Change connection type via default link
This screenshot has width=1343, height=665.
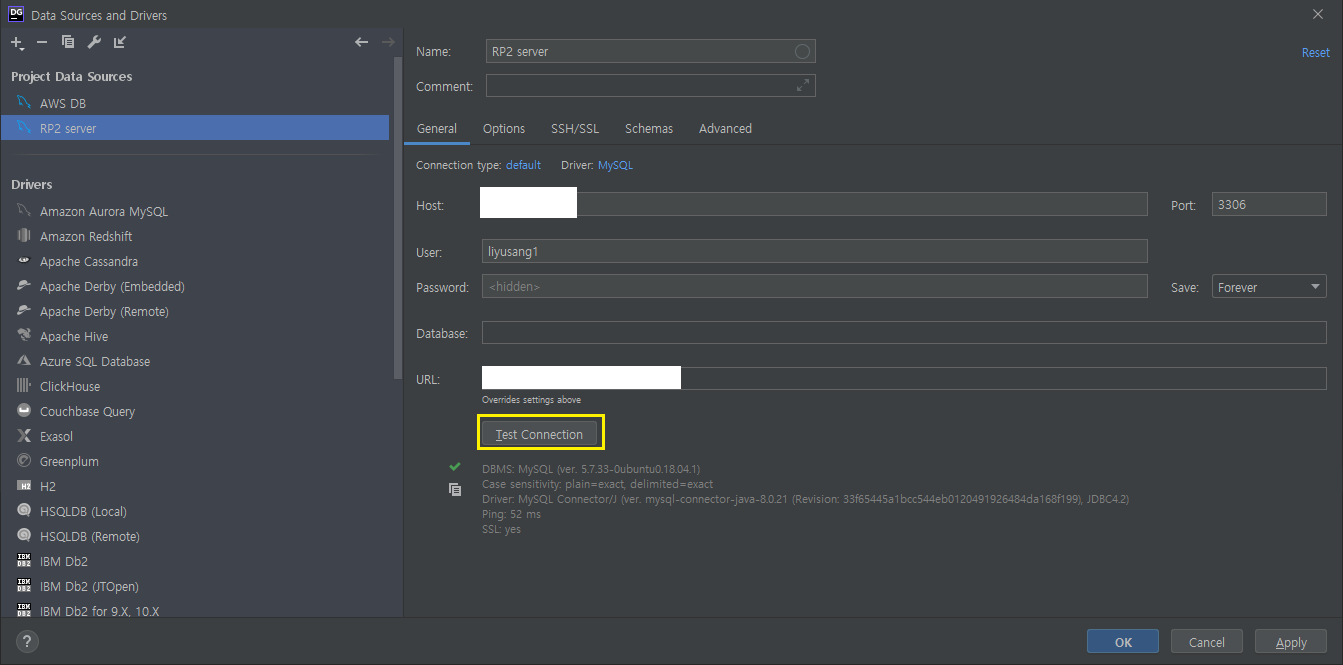[523, 165]
